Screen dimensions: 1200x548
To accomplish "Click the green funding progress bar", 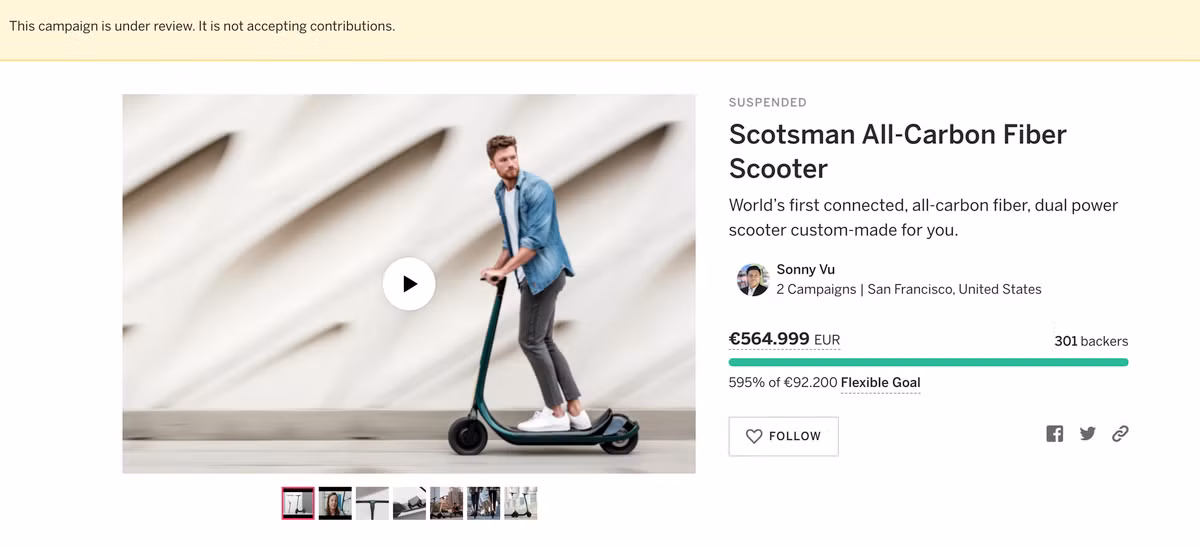I will click(x=928, y=362).
